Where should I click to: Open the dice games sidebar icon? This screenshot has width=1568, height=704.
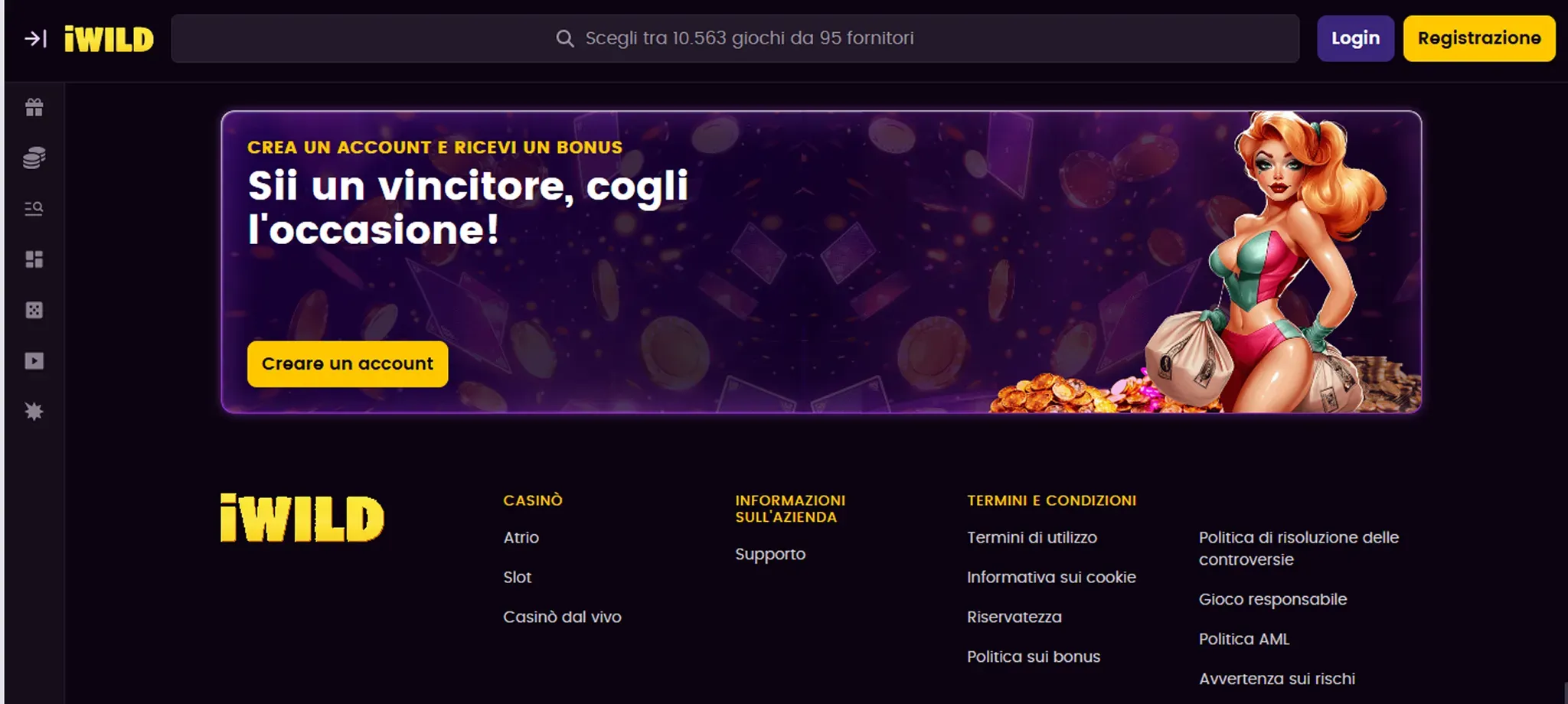pos(34,310)
